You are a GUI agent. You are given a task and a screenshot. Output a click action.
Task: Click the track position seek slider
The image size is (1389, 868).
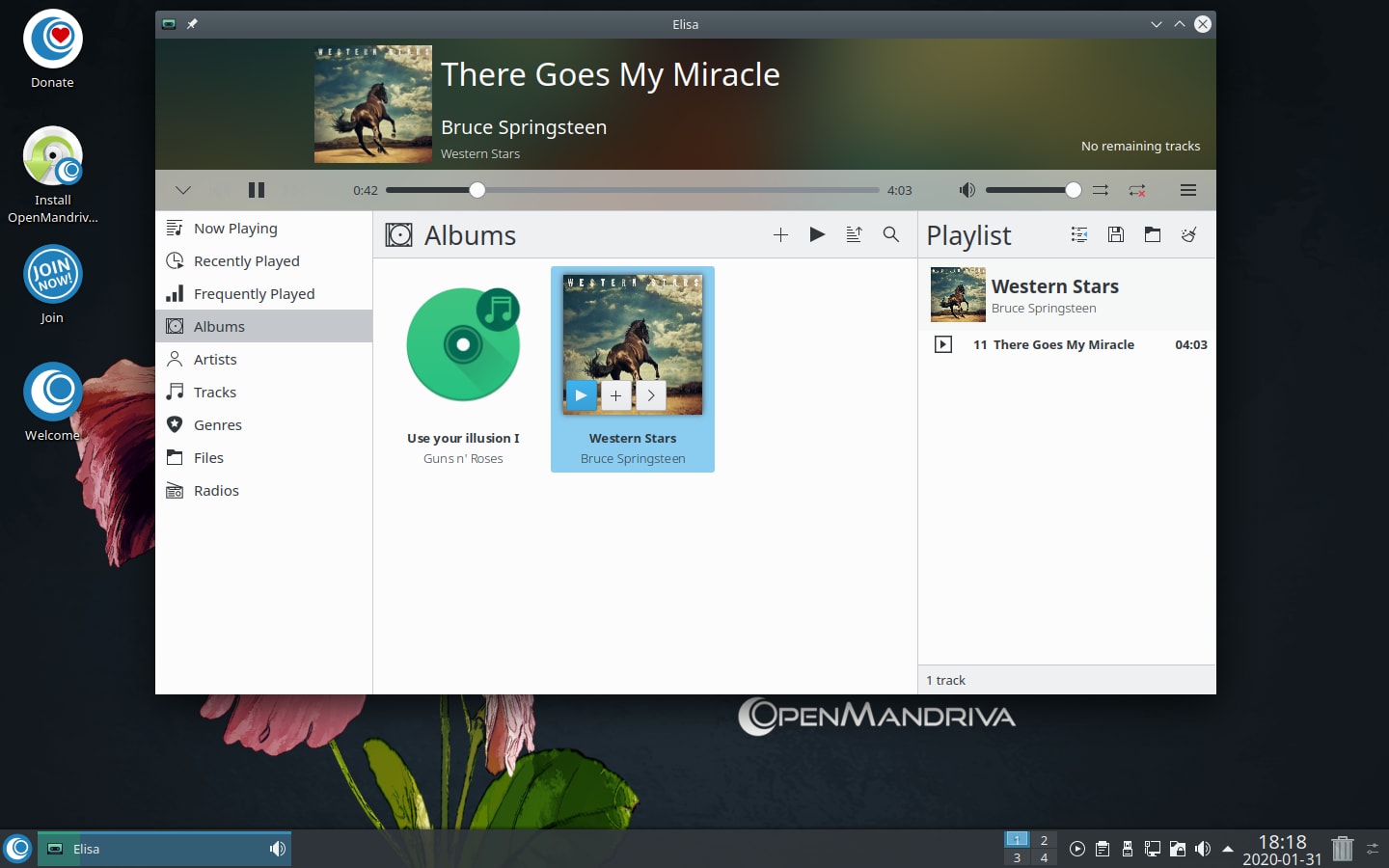click(x=632, y=190)
